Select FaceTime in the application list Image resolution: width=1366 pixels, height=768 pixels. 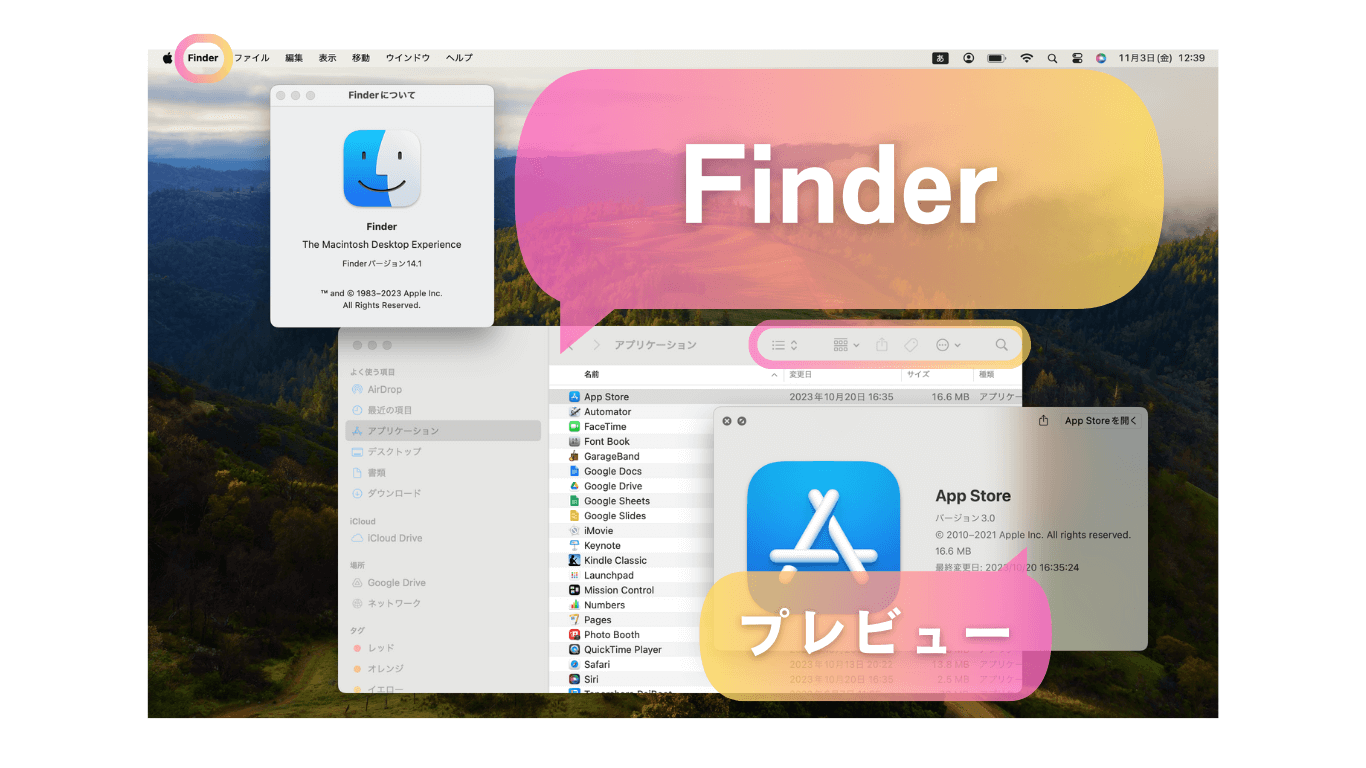(605, 427)
